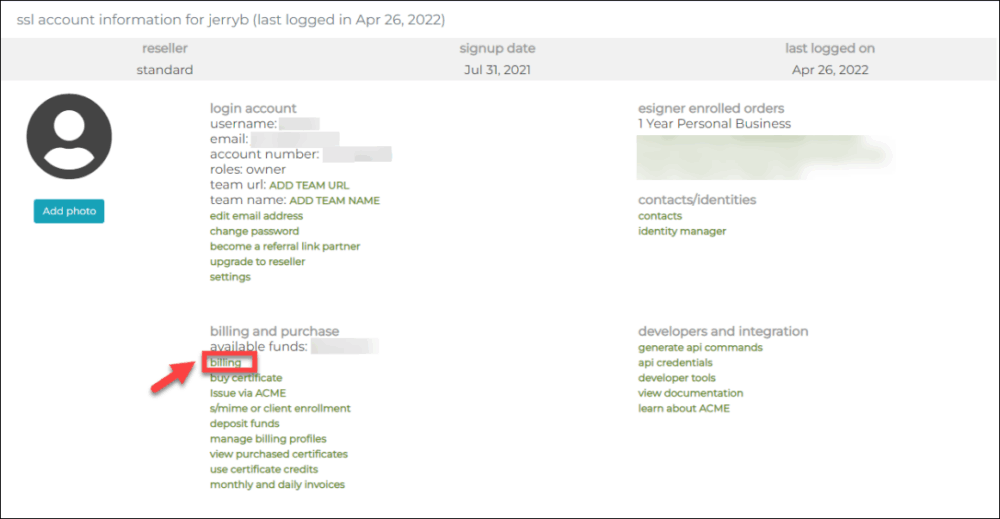This screenshot has height=519, width=1000.
Task: Open edit email address link
Action: coord(256,216)
